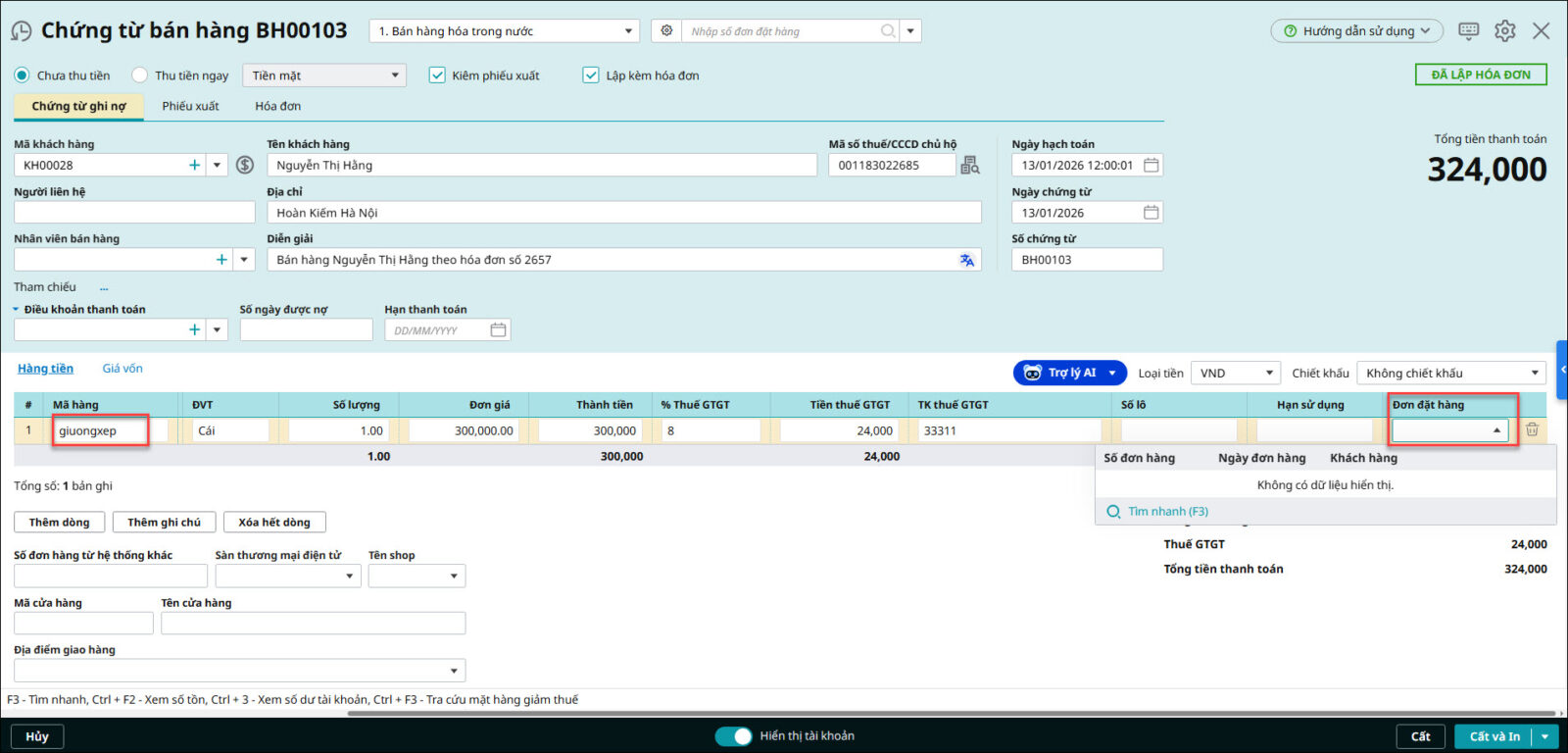Open the Sàn thương mại điện tử dropdown
This screenshot has width=1568, height=753.
point(287,577)
